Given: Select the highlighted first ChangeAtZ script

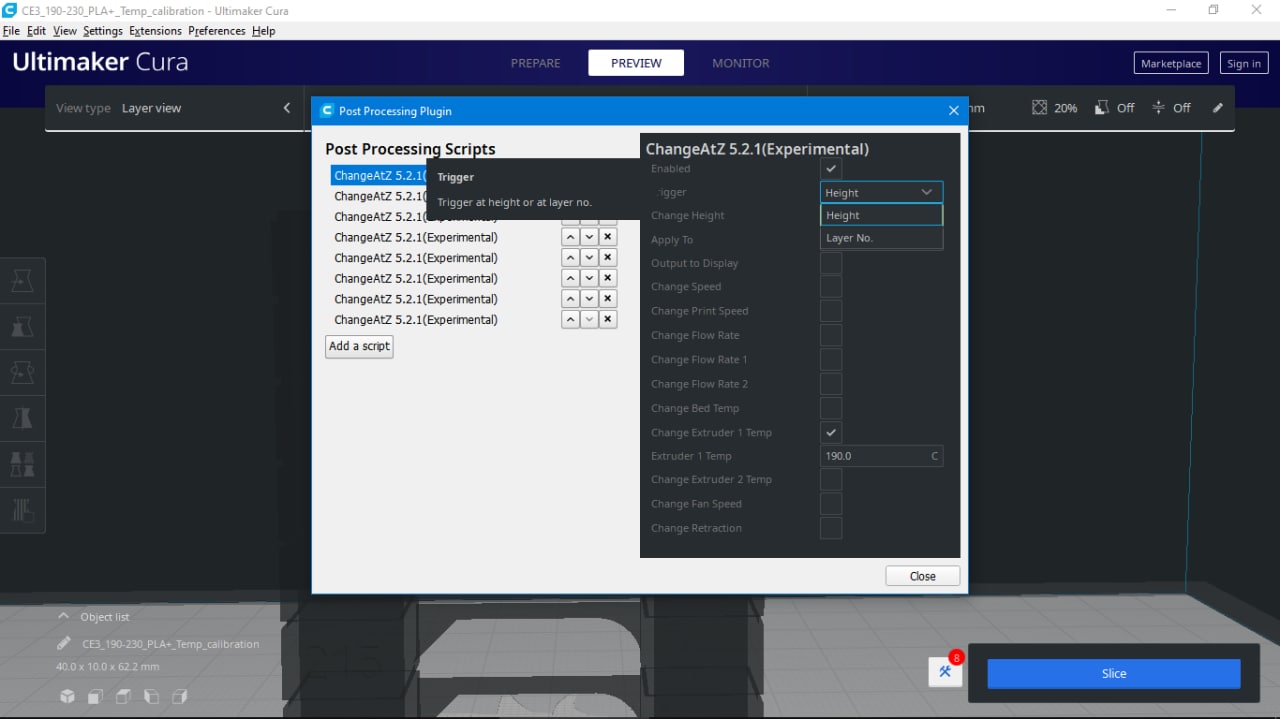Looking at the screenshot, I should pyautogui.click(x=380, y=175).
